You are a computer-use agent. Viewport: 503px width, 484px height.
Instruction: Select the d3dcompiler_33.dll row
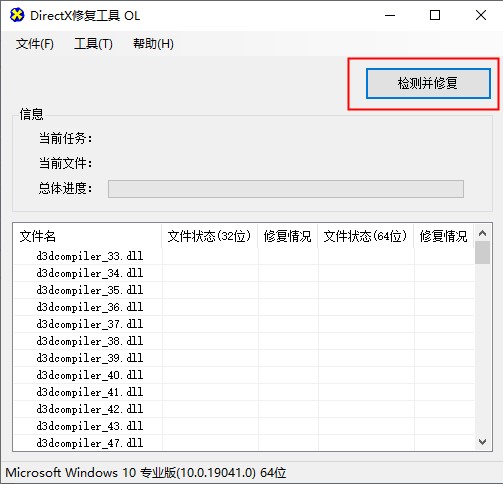tap(244, 256)
